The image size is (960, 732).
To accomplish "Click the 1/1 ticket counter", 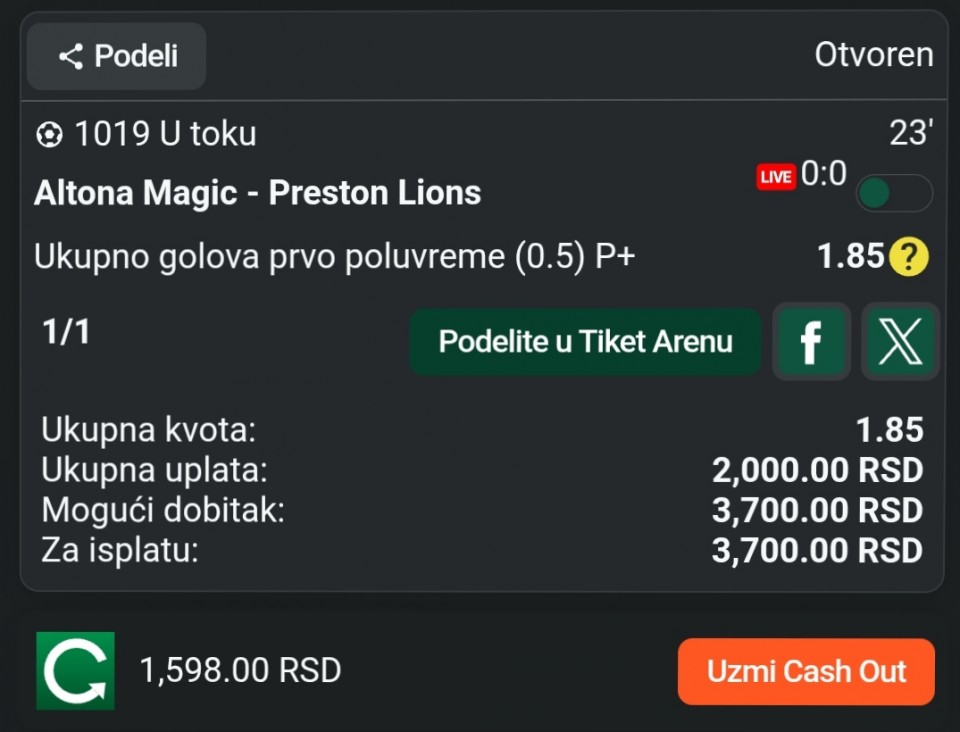I will [x=66, y=332].
